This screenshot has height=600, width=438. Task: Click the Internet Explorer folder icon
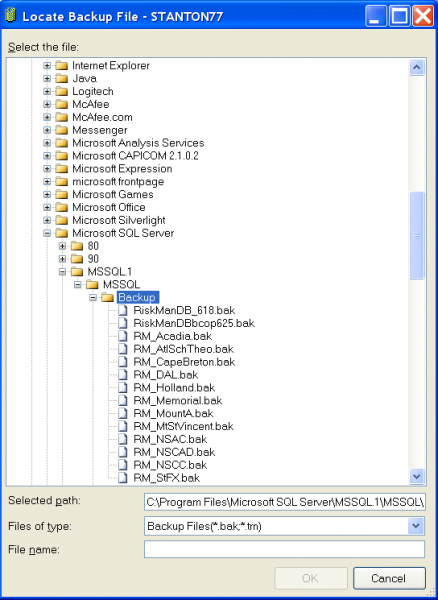click(x=62, y=66)
